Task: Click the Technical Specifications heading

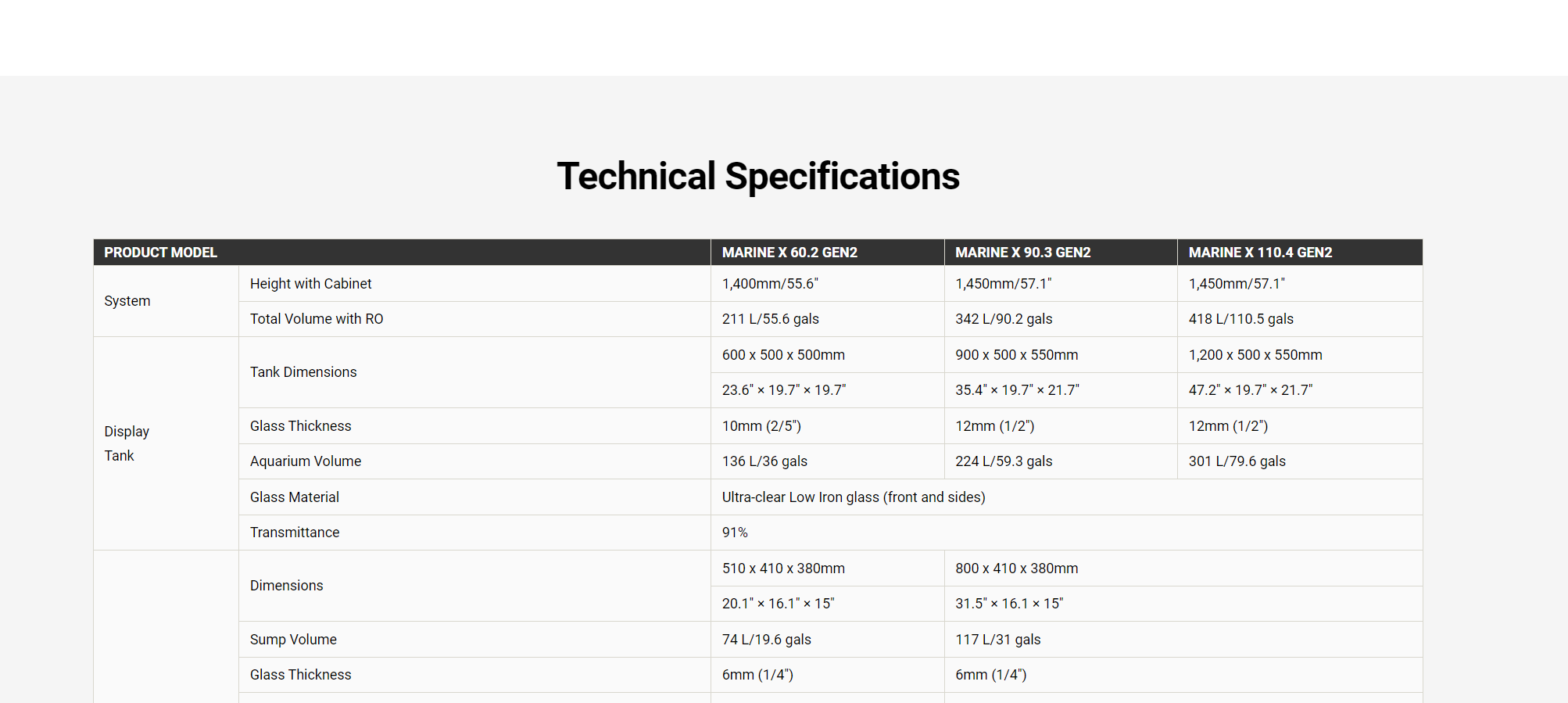Action: click(758, 177)
